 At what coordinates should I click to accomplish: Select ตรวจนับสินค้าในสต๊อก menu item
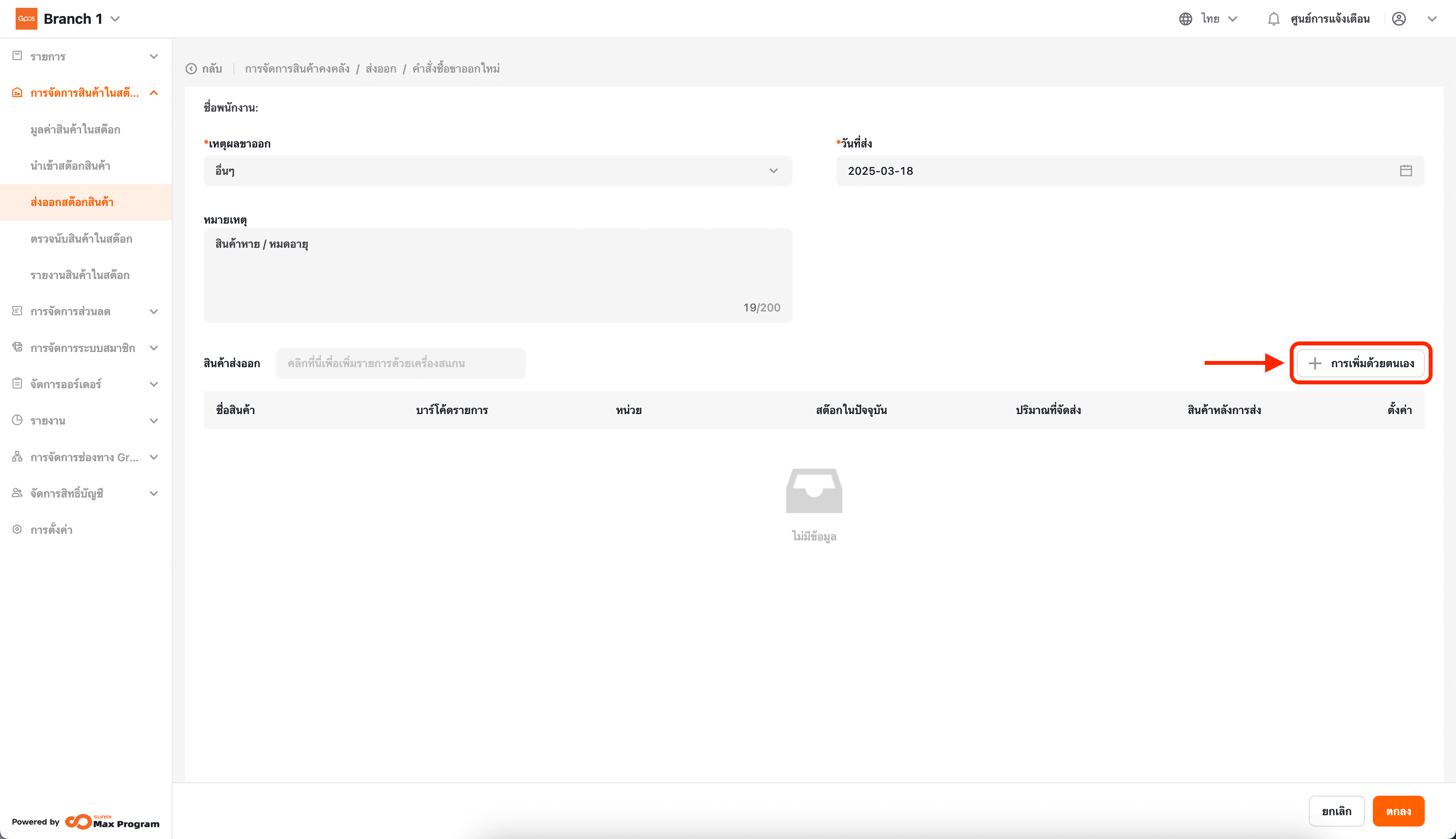coord(81,238)
